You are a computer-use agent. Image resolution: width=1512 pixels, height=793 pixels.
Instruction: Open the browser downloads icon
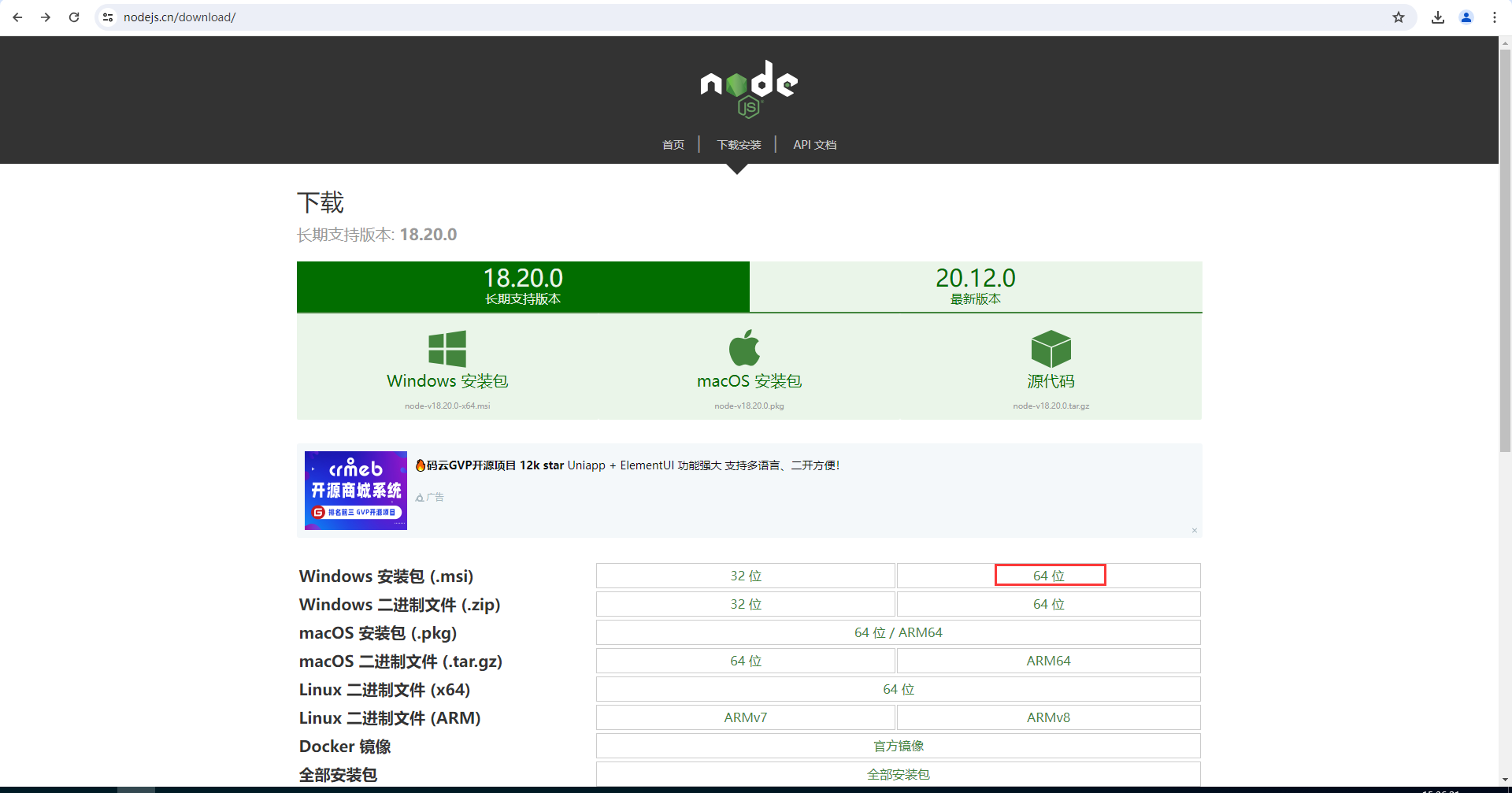1437,17
